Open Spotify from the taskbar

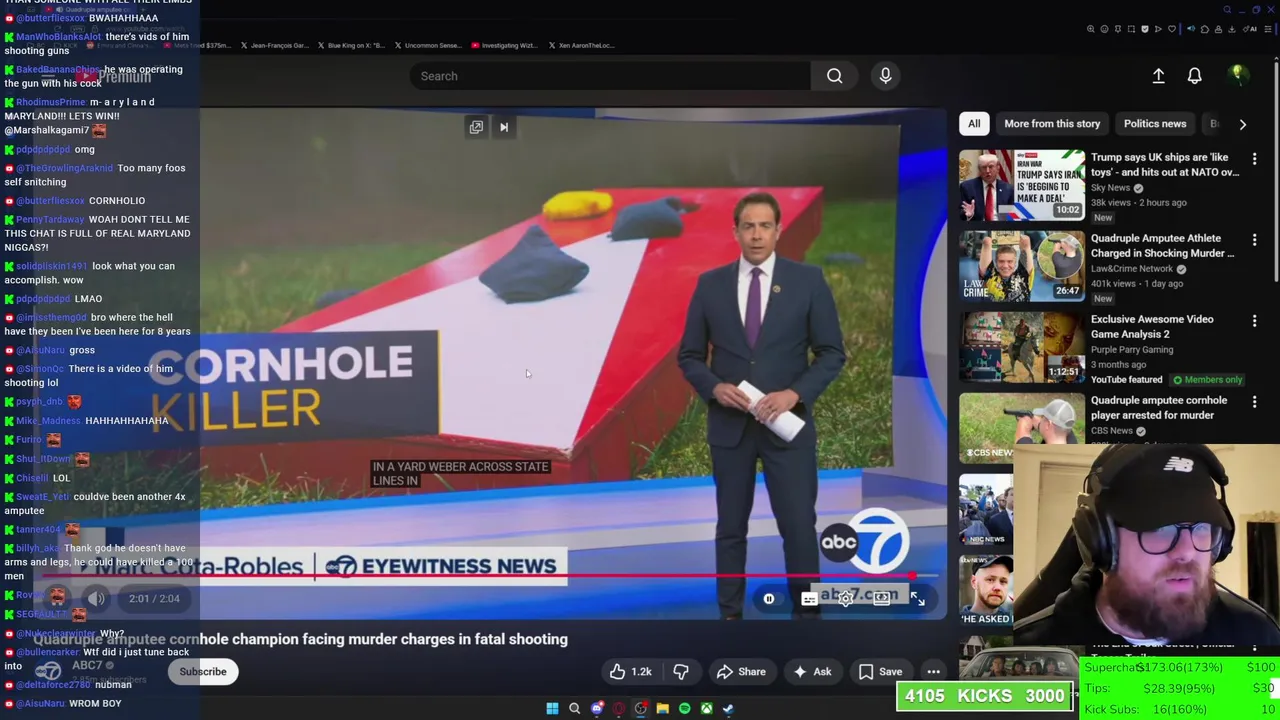[x=684, y=709]
